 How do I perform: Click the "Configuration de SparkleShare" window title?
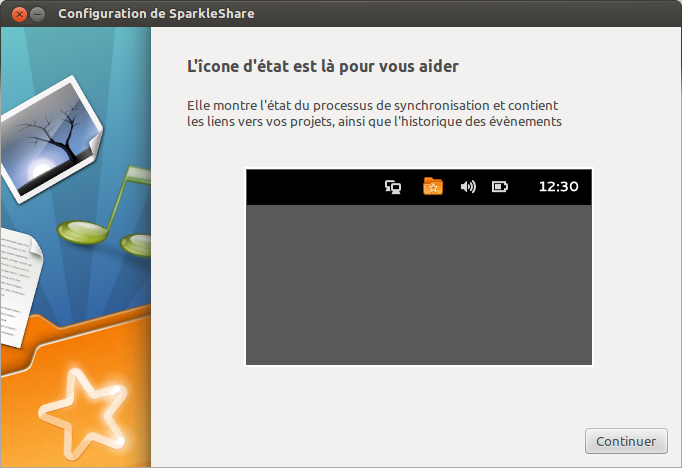[x=156, y=14]
